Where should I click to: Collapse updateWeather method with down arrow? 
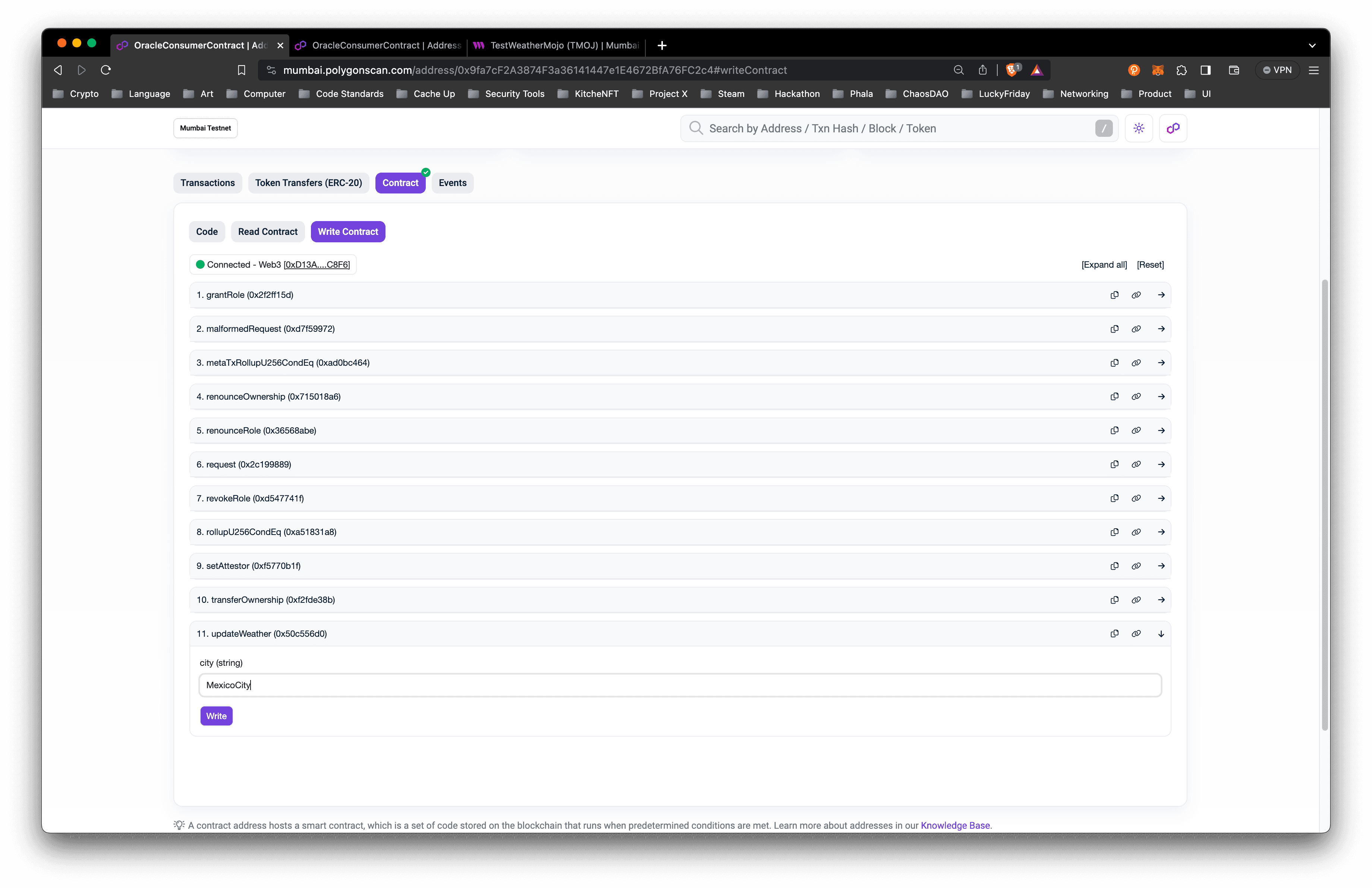click(x=1161, y=634)
